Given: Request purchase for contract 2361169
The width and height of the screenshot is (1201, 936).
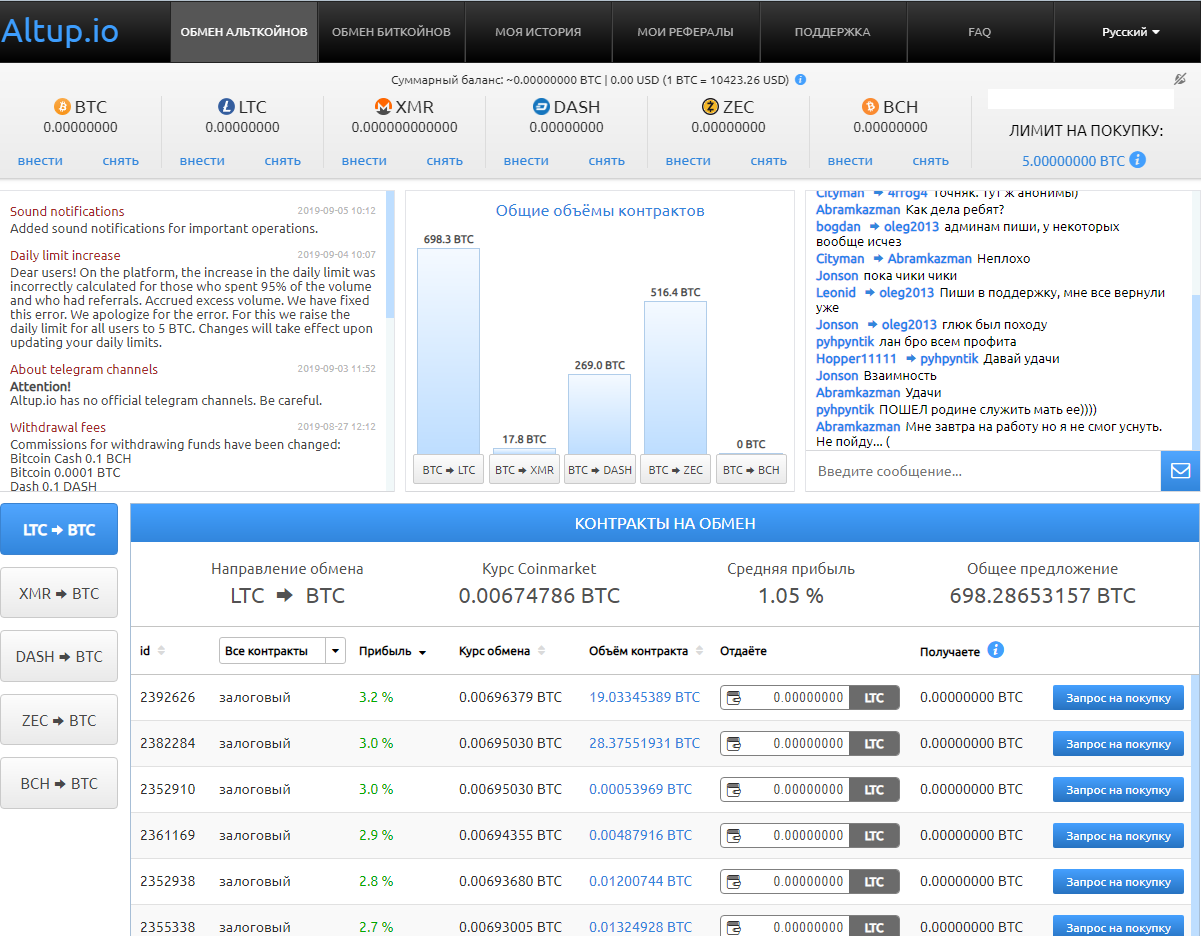Looking at the screenshot, I should (1118, 835).
